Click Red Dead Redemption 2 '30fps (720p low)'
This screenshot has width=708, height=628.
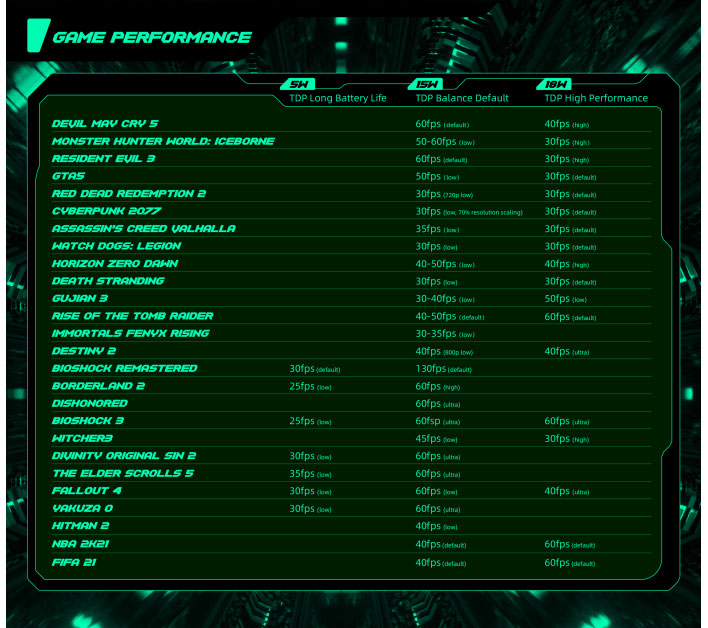click(444, 194)
